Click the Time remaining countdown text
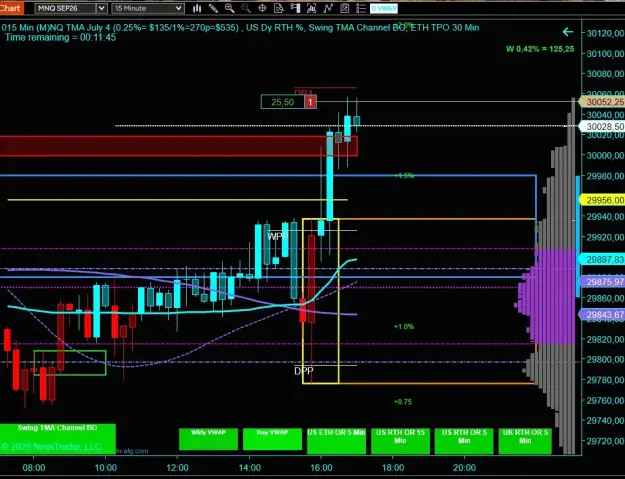The height and width of the screenshot is (479, 625). (x=61, y=37)
